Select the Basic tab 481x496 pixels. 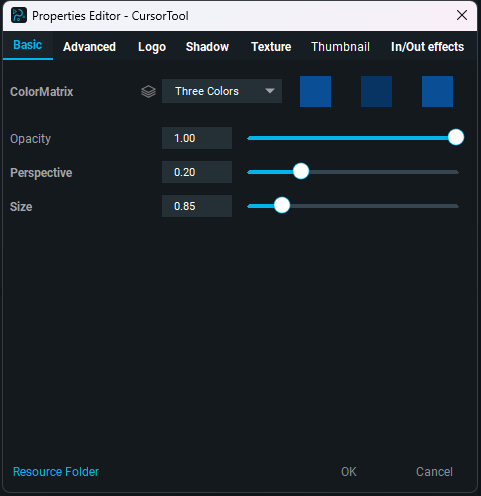28,45
